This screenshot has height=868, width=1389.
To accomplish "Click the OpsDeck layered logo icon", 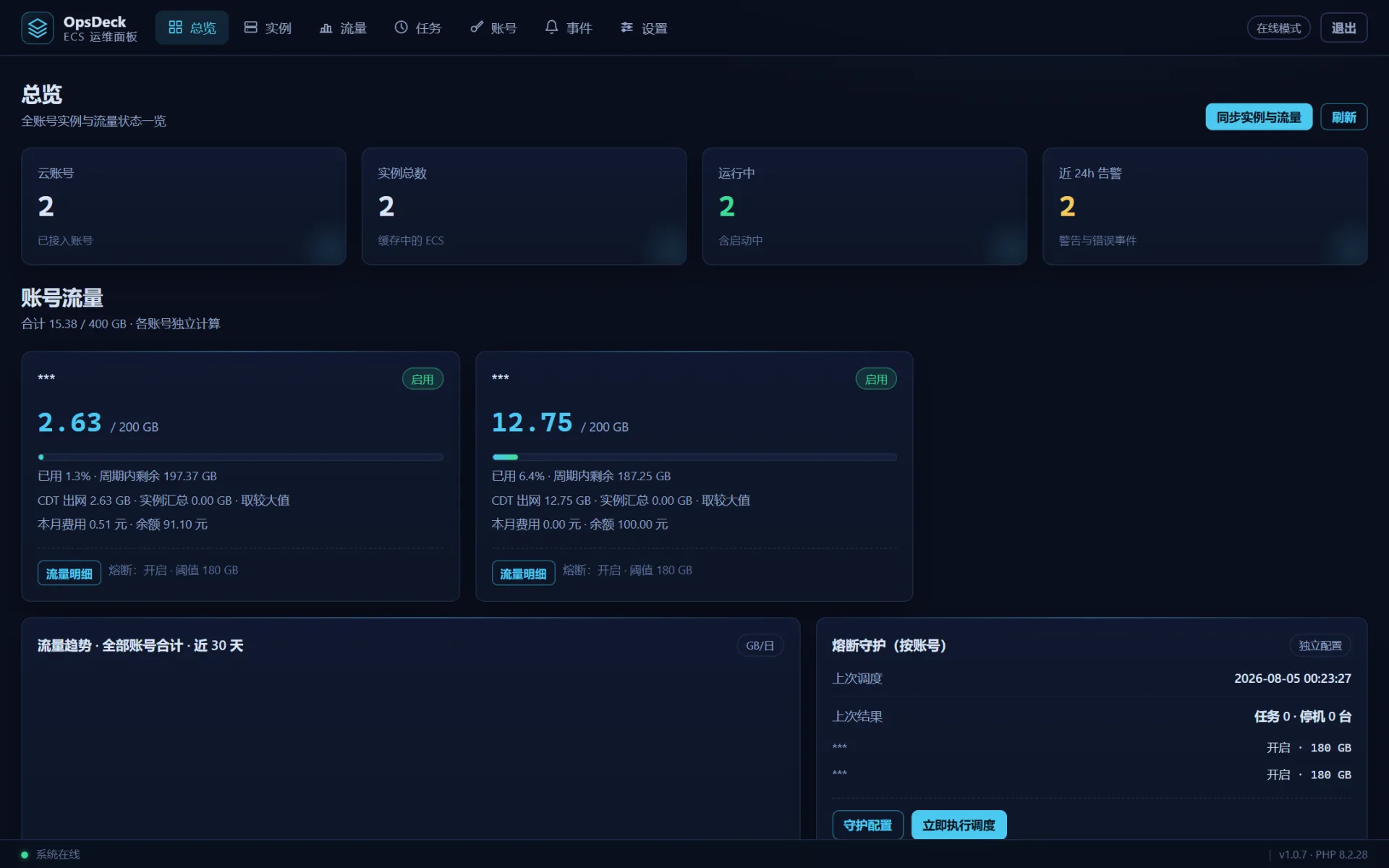I will click(x=38, y=28).
